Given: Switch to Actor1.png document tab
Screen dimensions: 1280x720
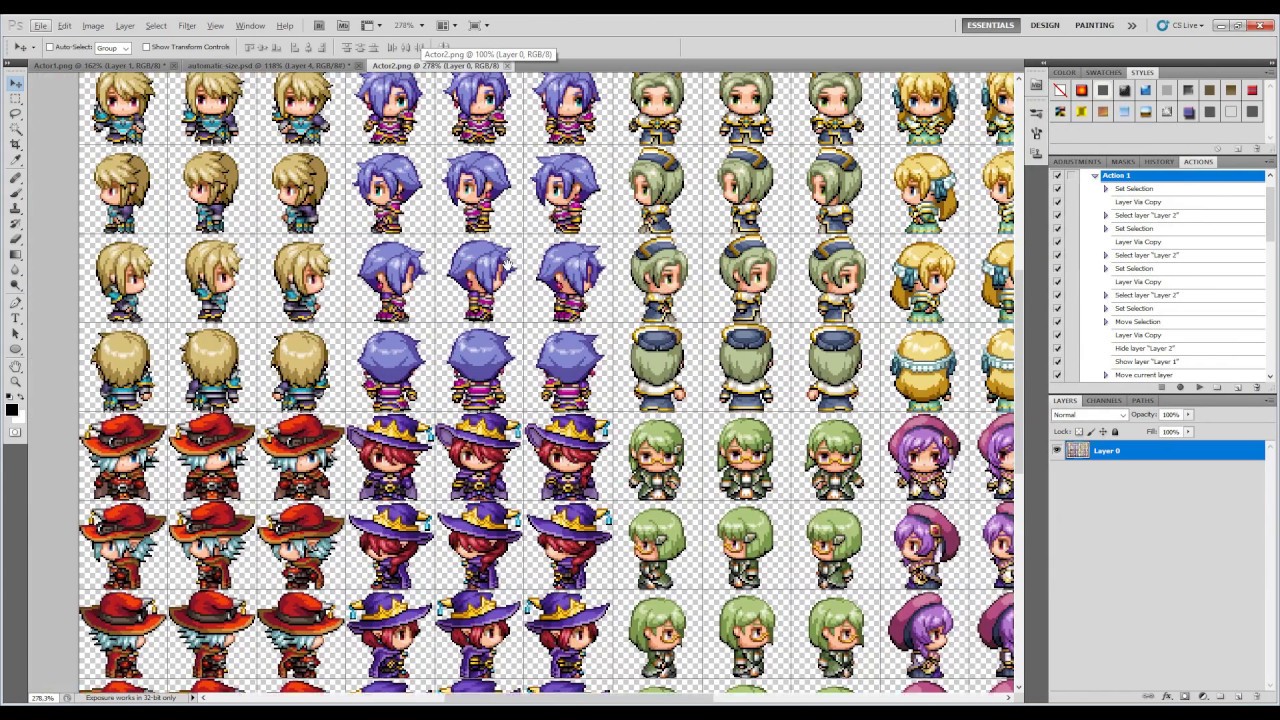Looking at the screenshot, I should click(99, 66).
